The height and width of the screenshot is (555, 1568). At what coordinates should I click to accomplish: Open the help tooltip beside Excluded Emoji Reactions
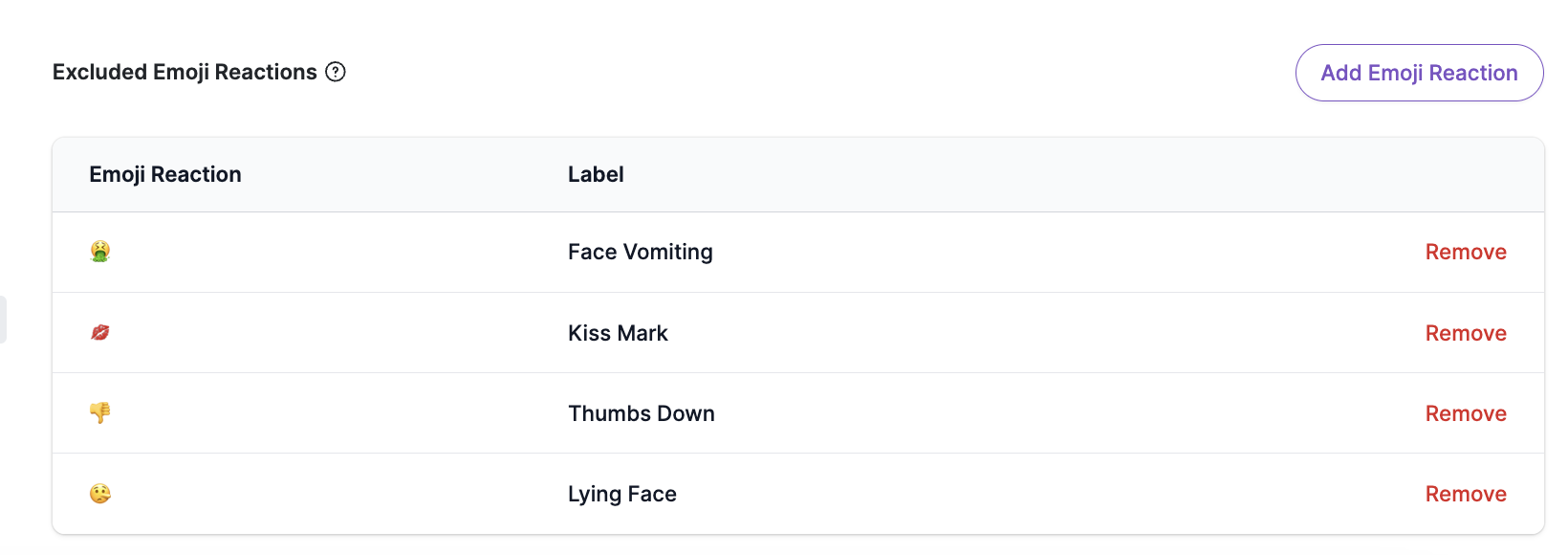[335, 71]
